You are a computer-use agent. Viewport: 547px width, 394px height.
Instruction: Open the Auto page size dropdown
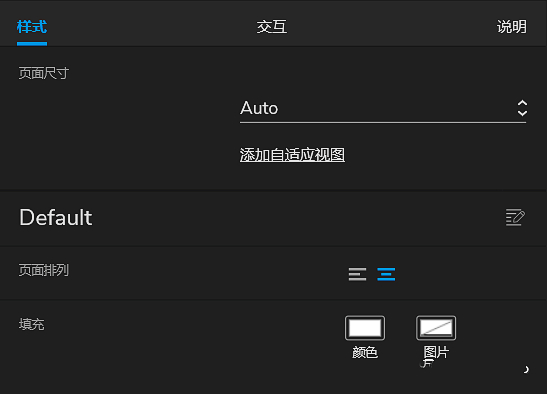383,108
